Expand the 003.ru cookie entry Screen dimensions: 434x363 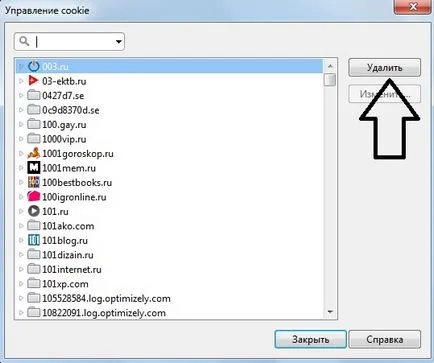pos(21,67)
